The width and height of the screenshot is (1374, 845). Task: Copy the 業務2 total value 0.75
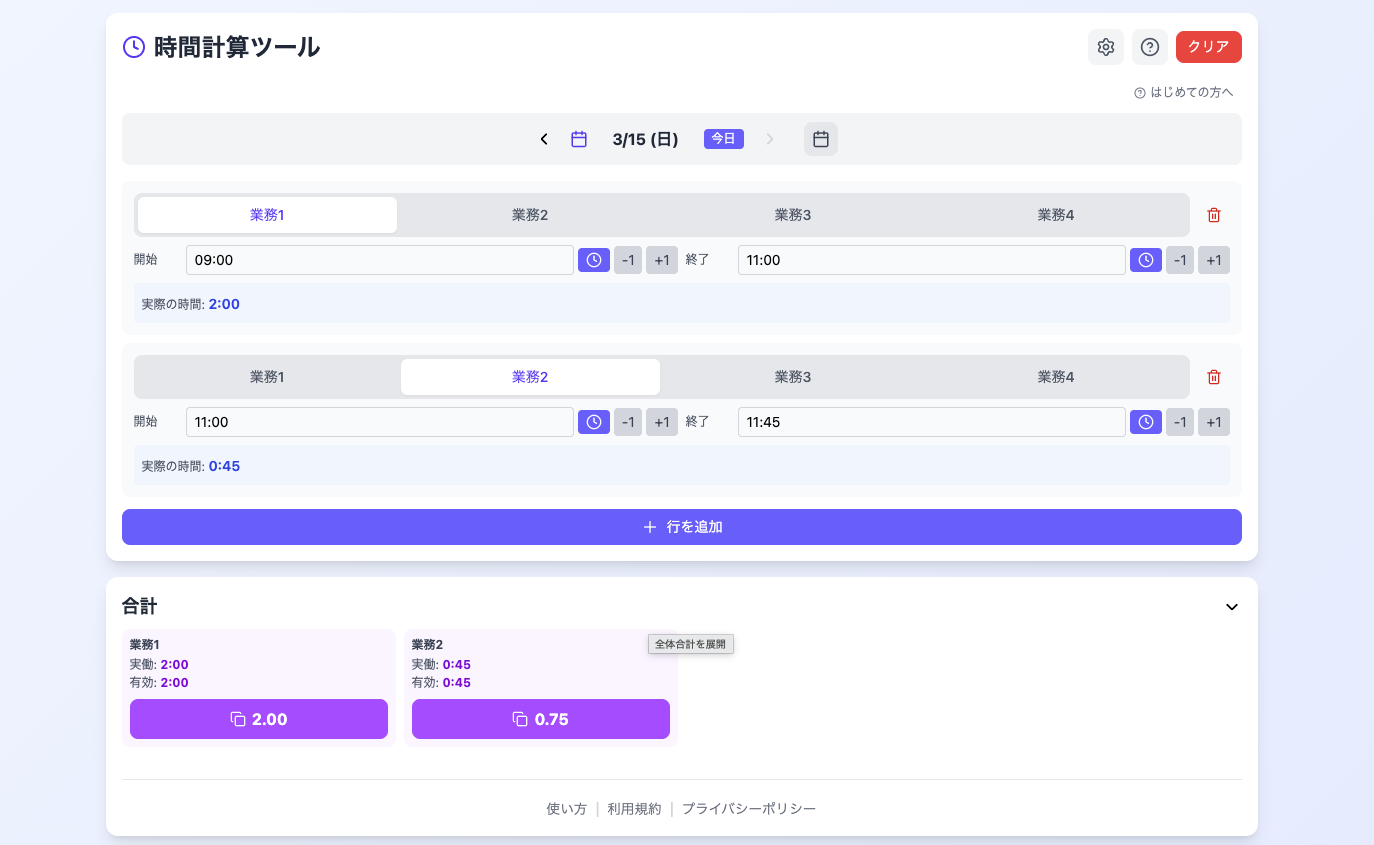[x=540, y=719]
